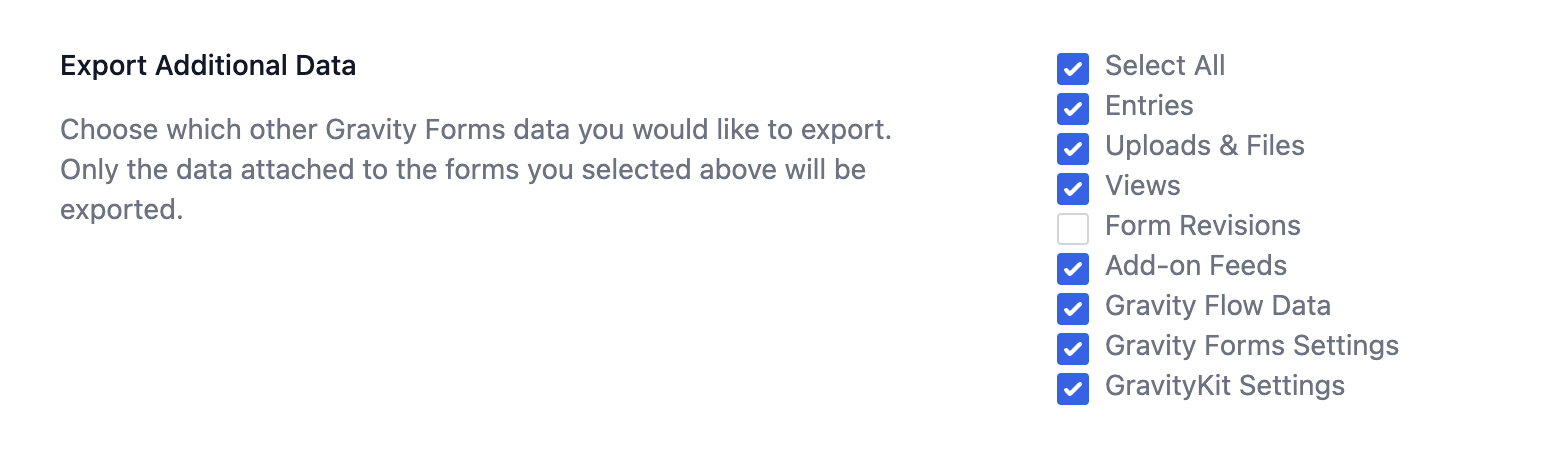The width and height of the screenshot is (1554, 452).
Task: Uncheck the Views checkbox
Action: (x=1072, y=189)
